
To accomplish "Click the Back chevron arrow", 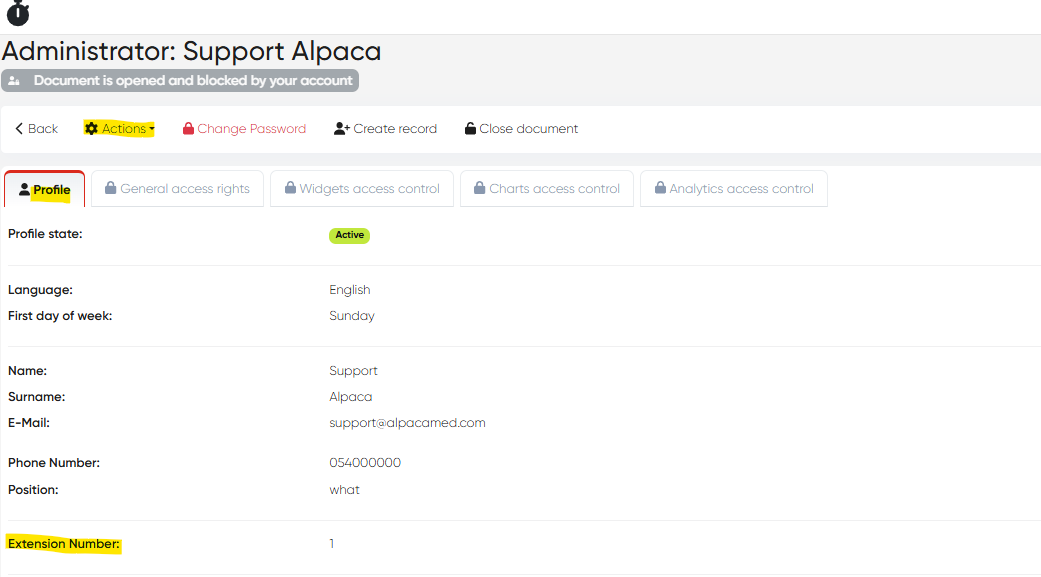I will [19, 129].
